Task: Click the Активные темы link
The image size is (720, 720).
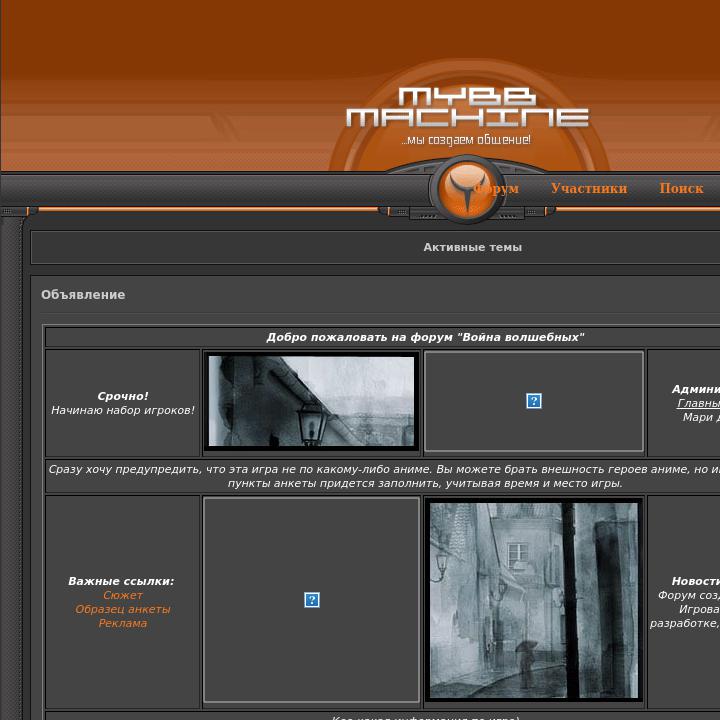Action: [x=472, y=247]
